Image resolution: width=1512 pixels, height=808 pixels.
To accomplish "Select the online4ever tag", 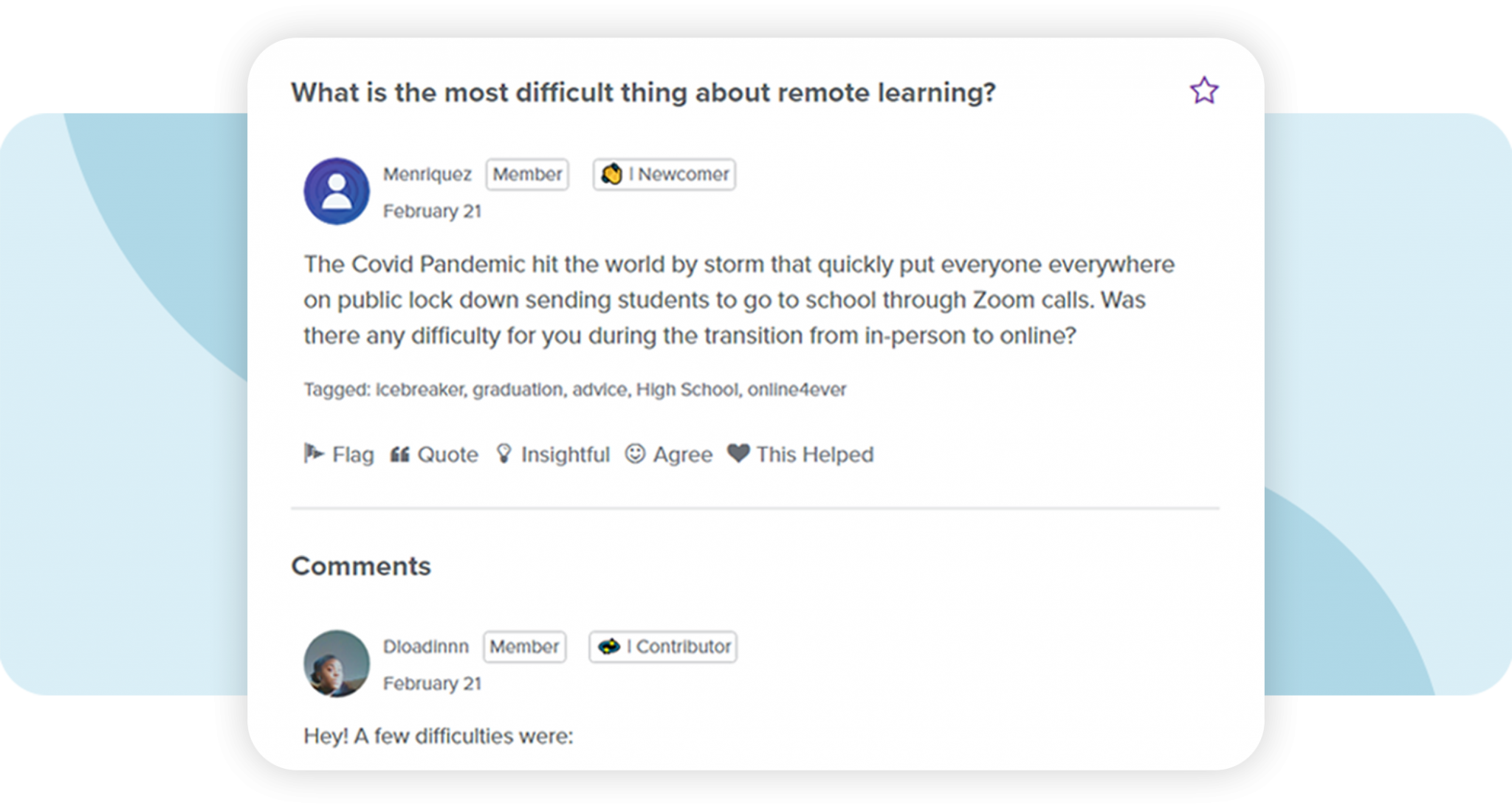I will (797, 390).
